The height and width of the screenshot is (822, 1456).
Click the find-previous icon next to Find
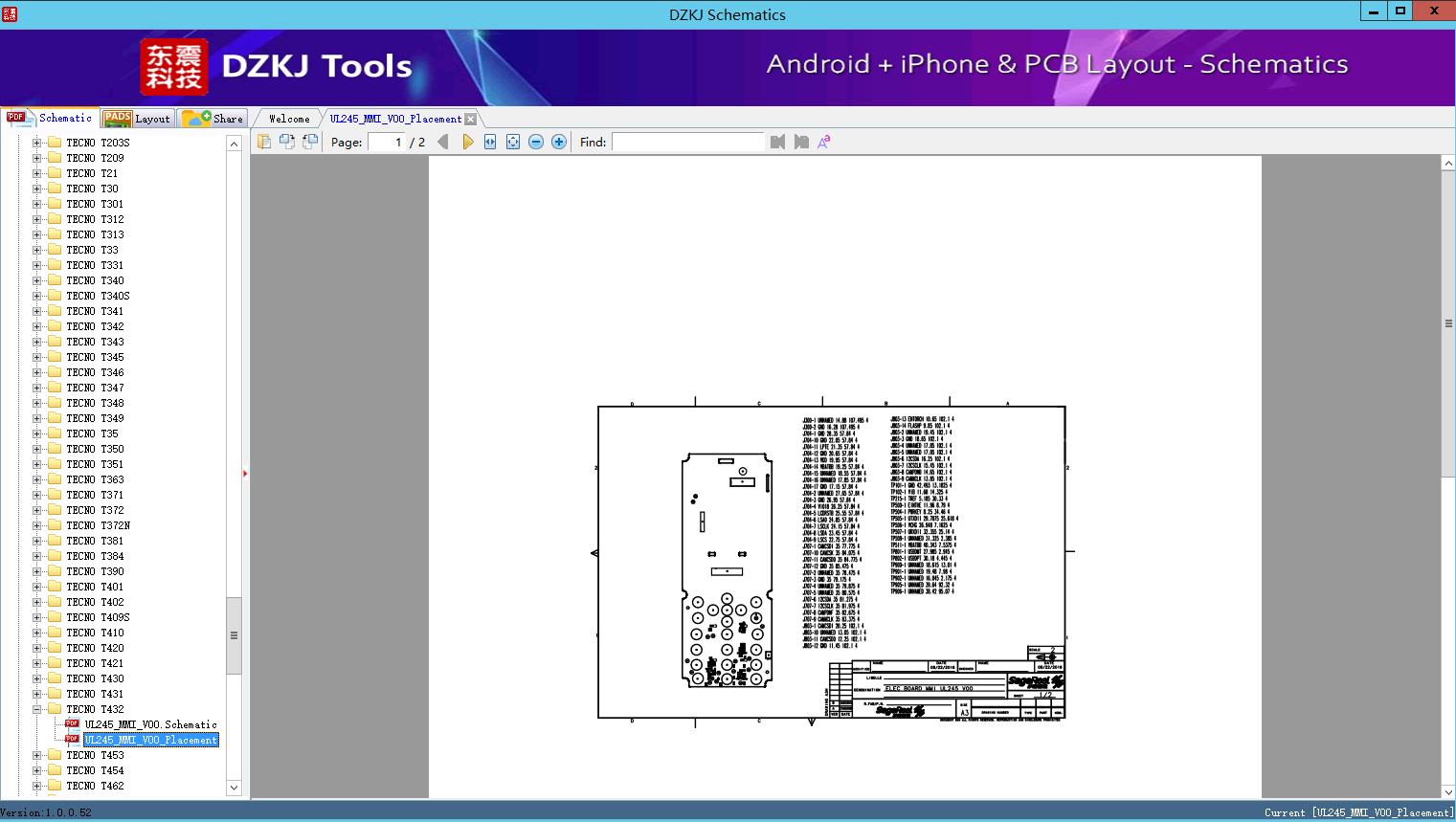pos(777,142)
